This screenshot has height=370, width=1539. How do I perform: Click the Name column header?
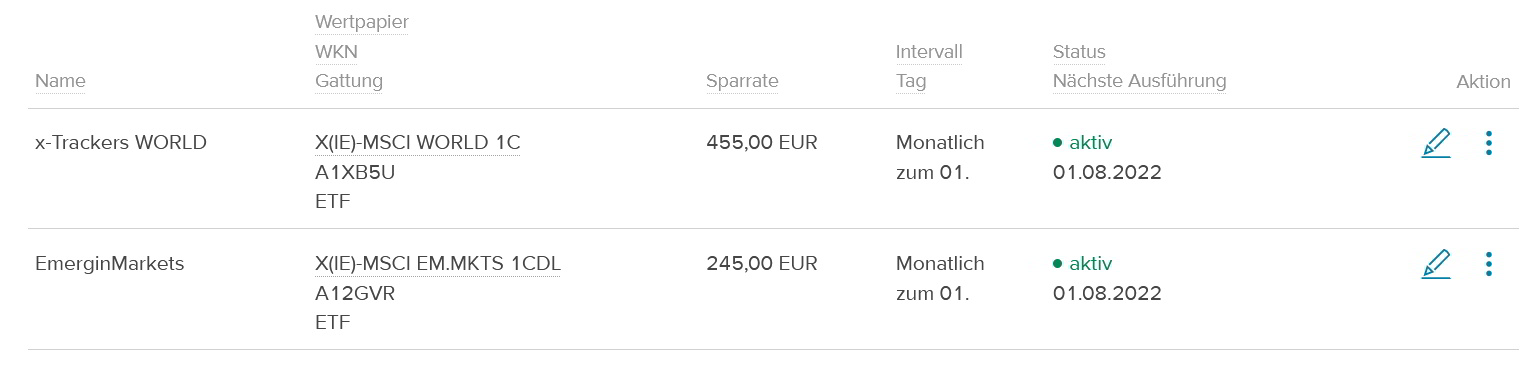60,81
